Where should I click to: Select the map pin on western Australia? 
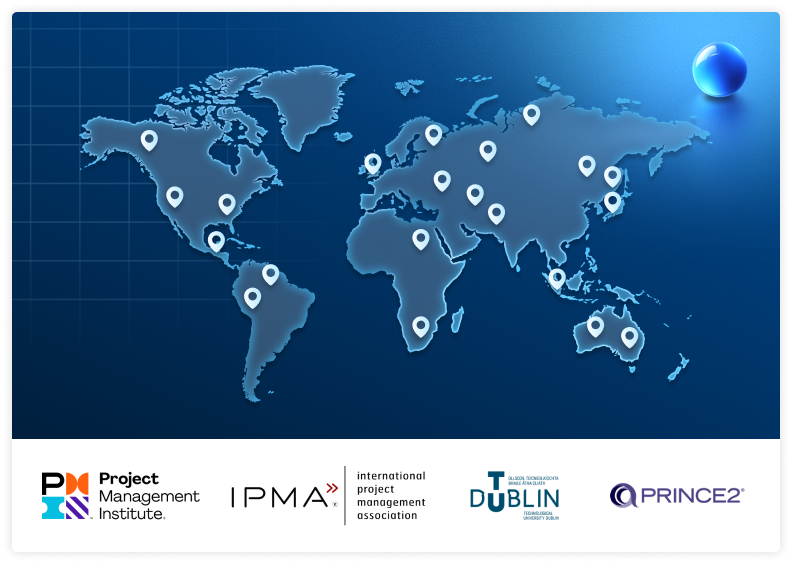click(595, 327)
